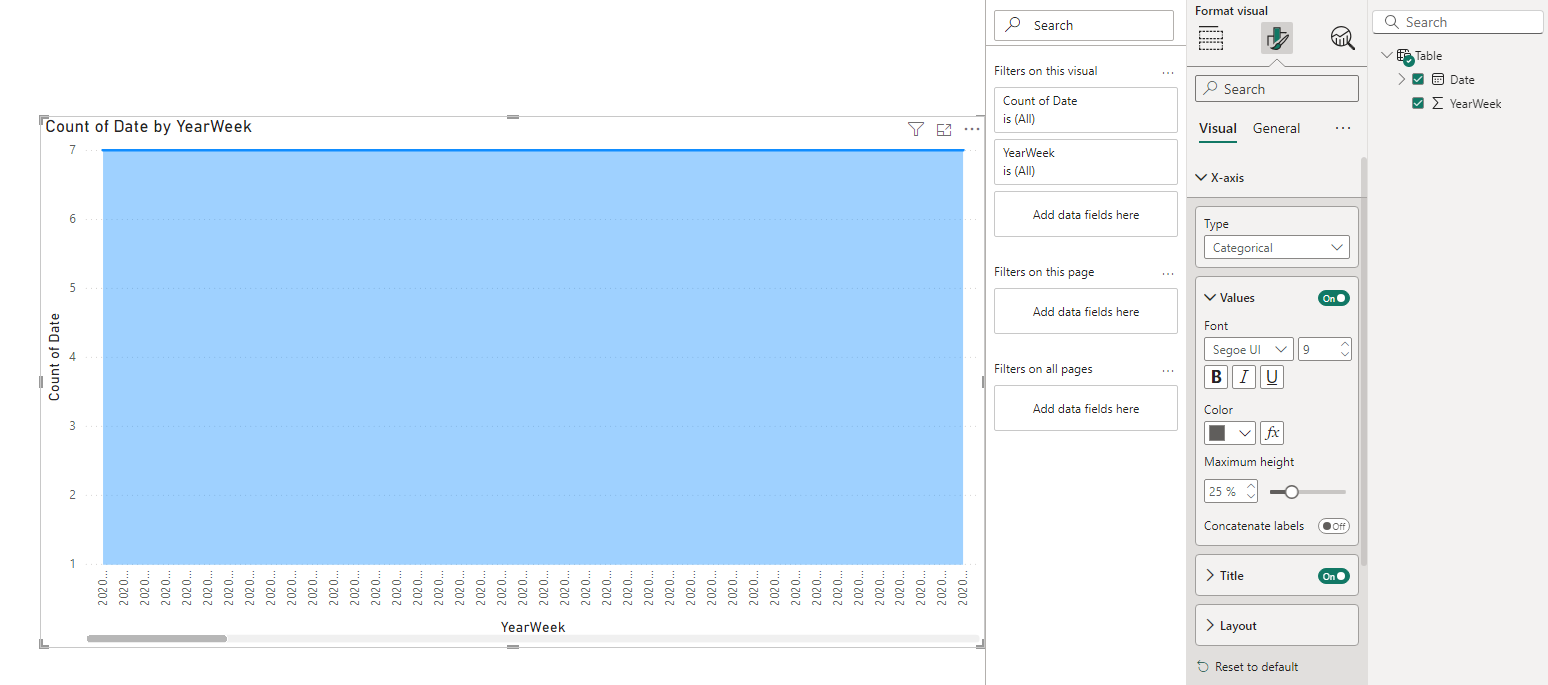The height and width of the screenshot is (685, 1548).
Task: Click the light blue chart area fill
Action: (x=533, y=358)
